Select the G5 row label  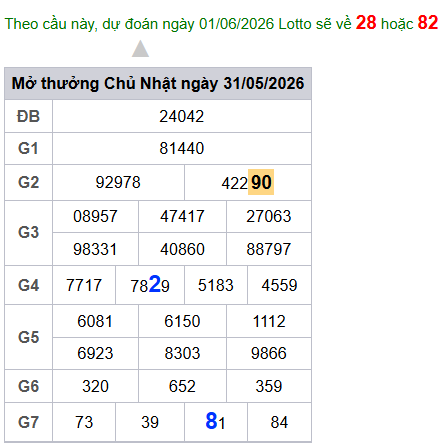pyautogui.click(x=28, y=337)
